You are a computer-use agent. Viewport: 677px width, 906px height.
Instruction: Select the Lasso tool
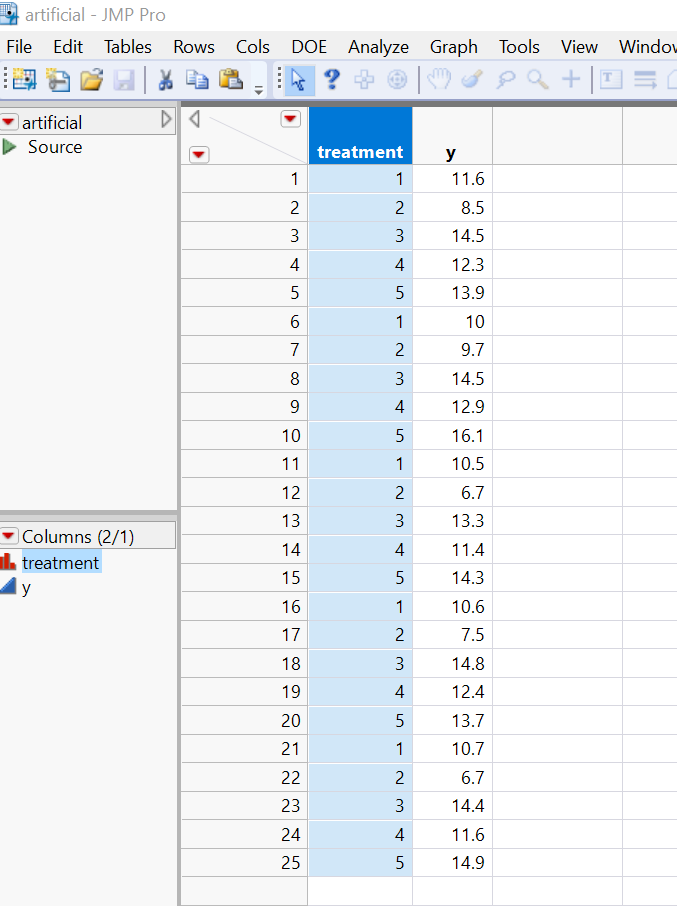tap(505, 79)
